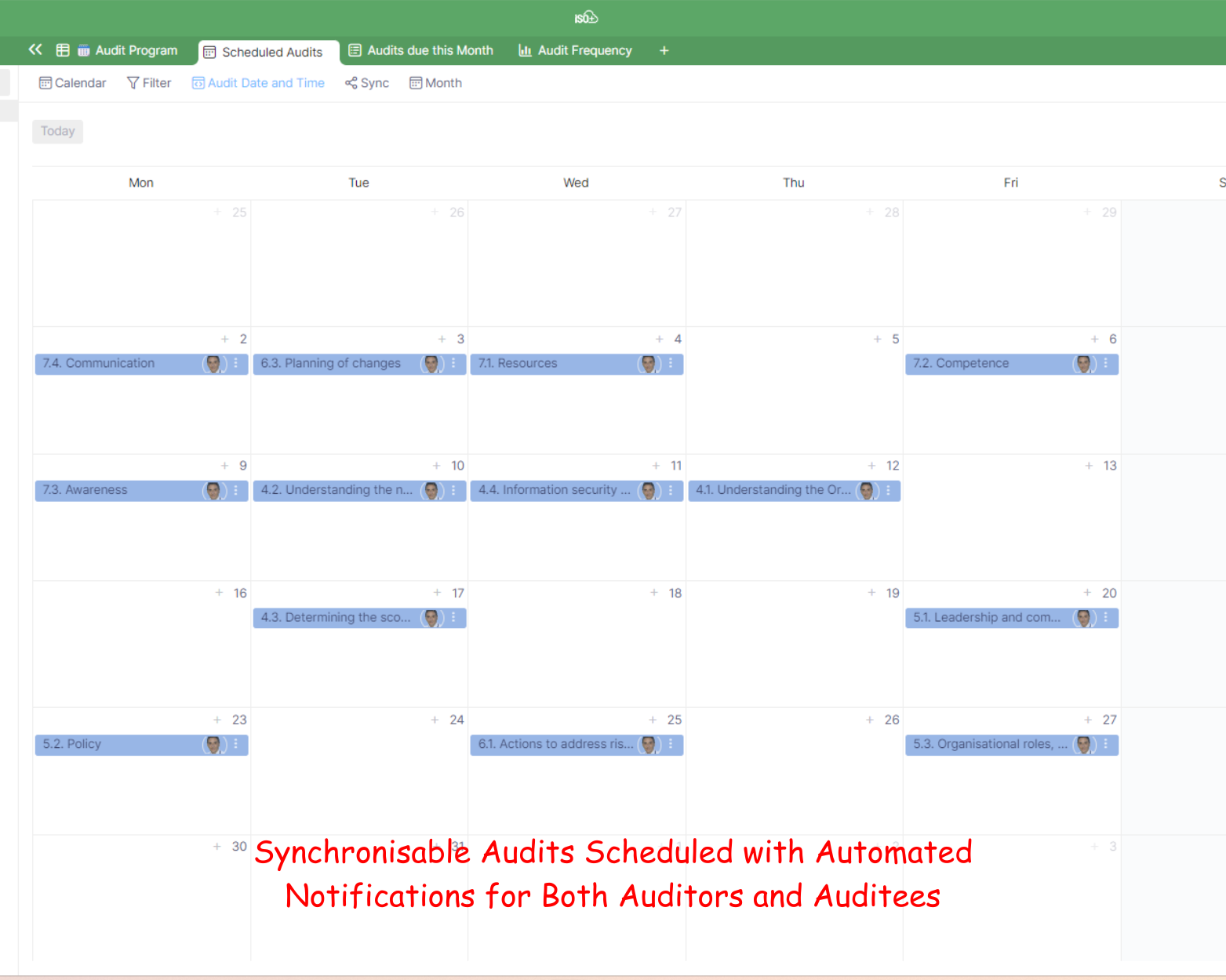Collapse sidebar with double chevron icon

point(35,49)
